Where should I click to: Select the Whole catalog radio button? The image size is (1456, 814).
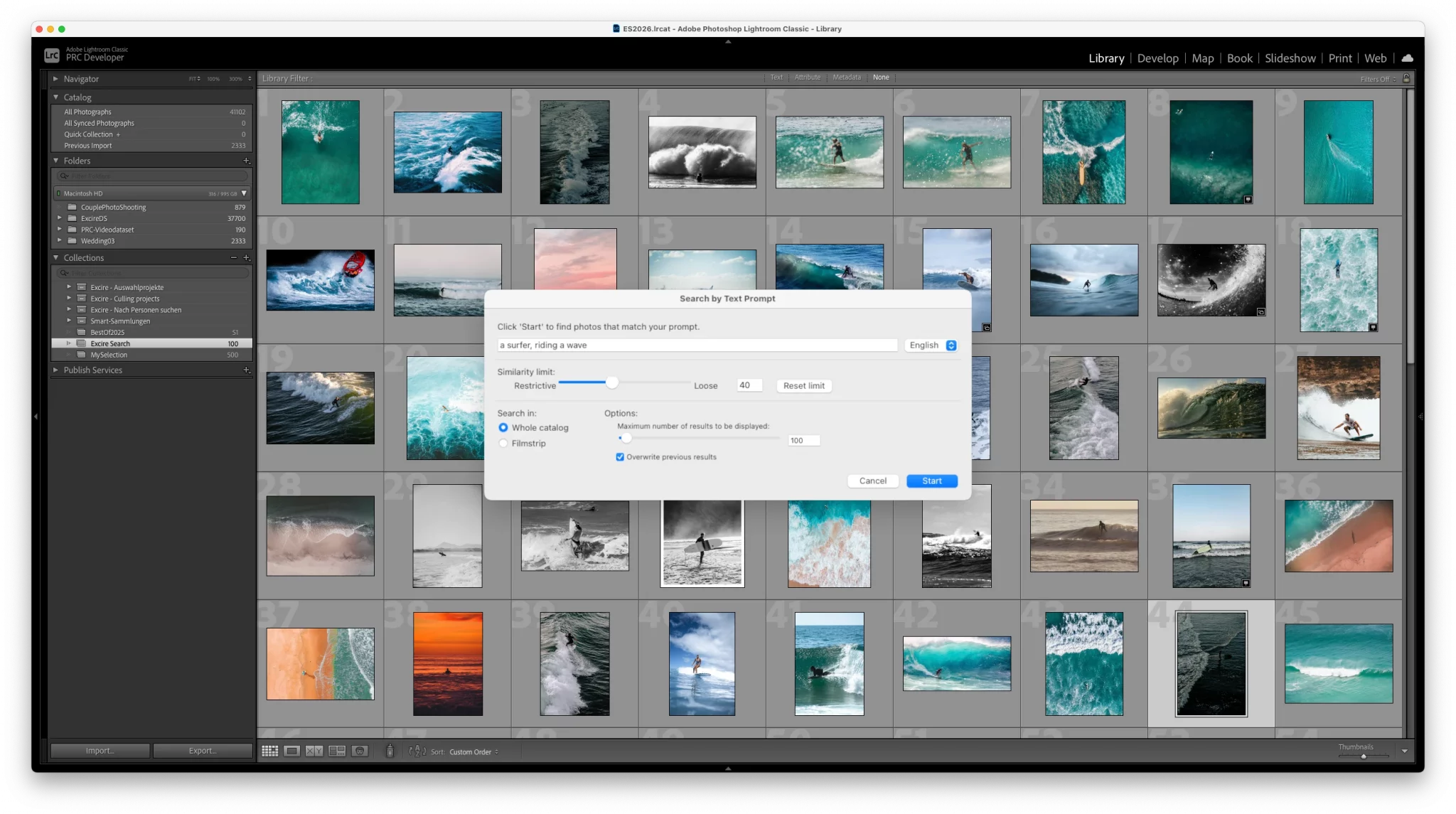503,428
